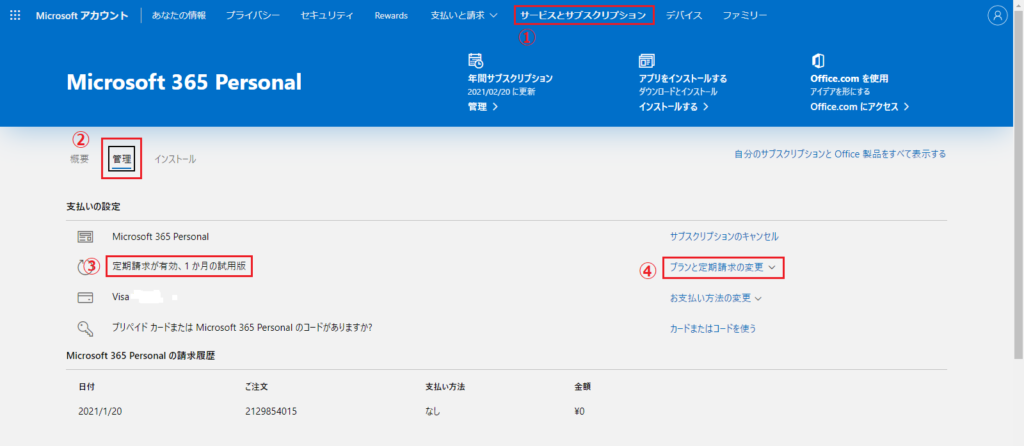
Task: Open the ファミリー menu item
Action: coord(744,16)
